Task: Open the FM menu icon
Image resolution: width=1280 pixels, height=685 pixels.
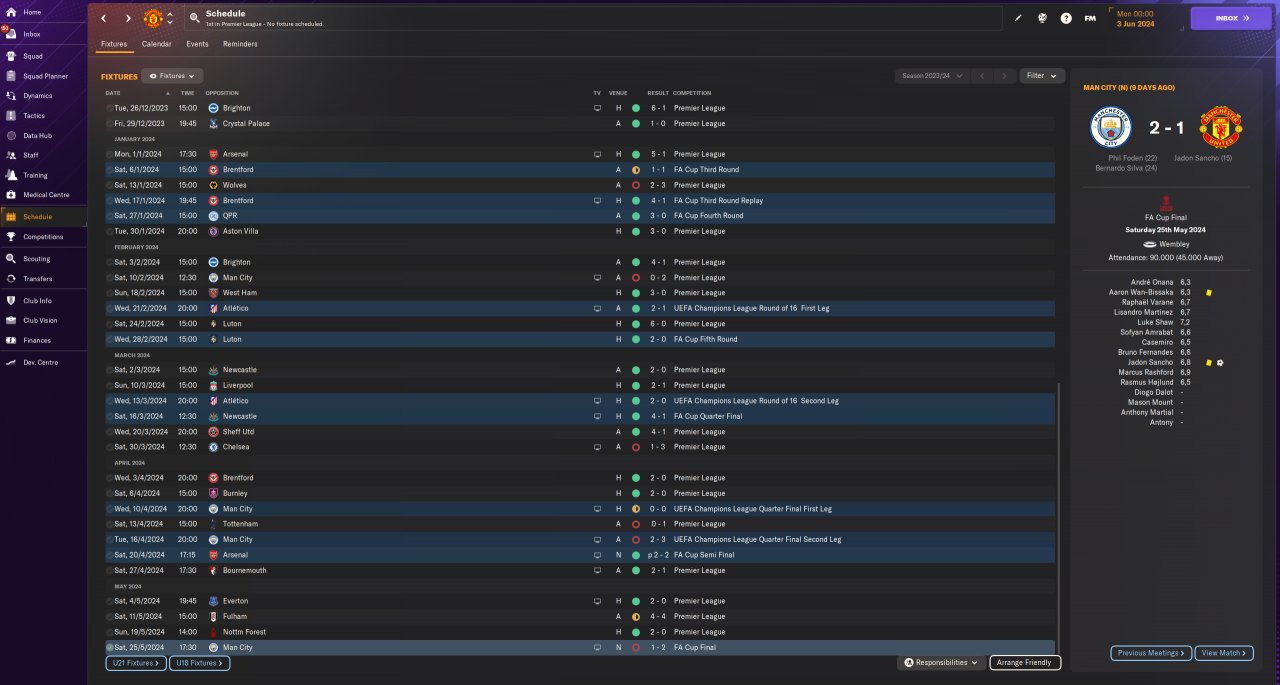Action: [1090, 18]
